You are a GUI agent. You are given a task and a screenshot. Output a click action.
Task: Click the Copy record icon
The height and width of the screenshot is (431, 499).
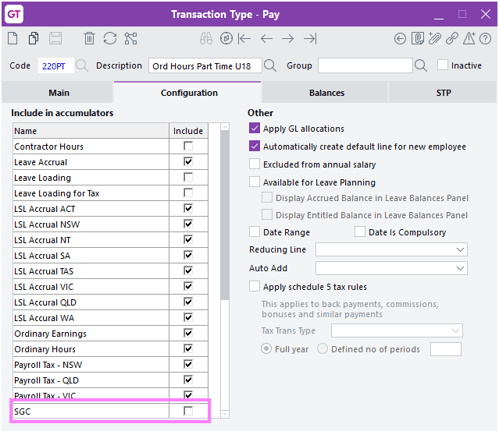34,39
